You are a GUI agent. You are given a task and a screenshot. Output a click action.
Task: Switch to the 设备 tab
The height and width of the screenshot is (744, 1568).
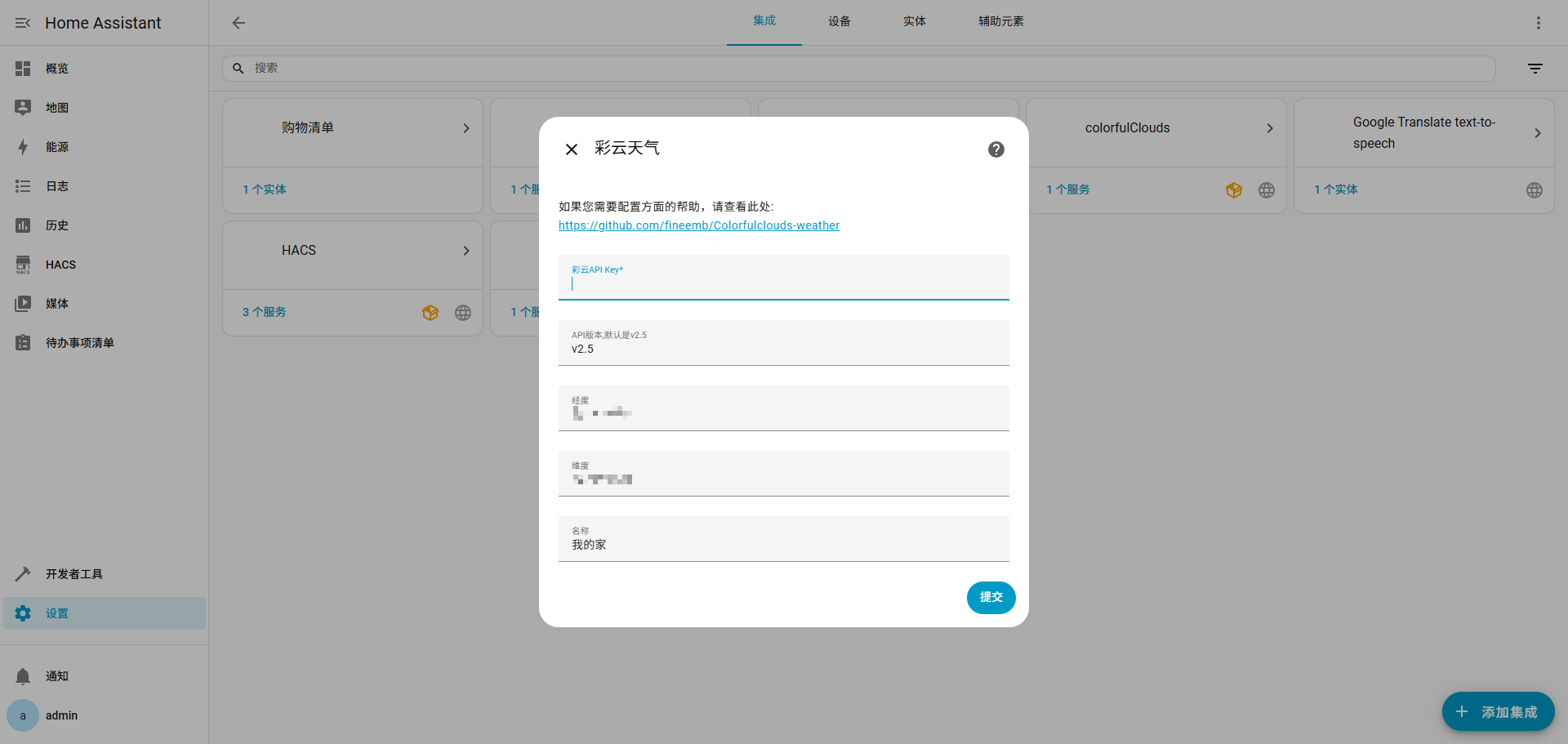pyautogui.click(x=839, y=21)
